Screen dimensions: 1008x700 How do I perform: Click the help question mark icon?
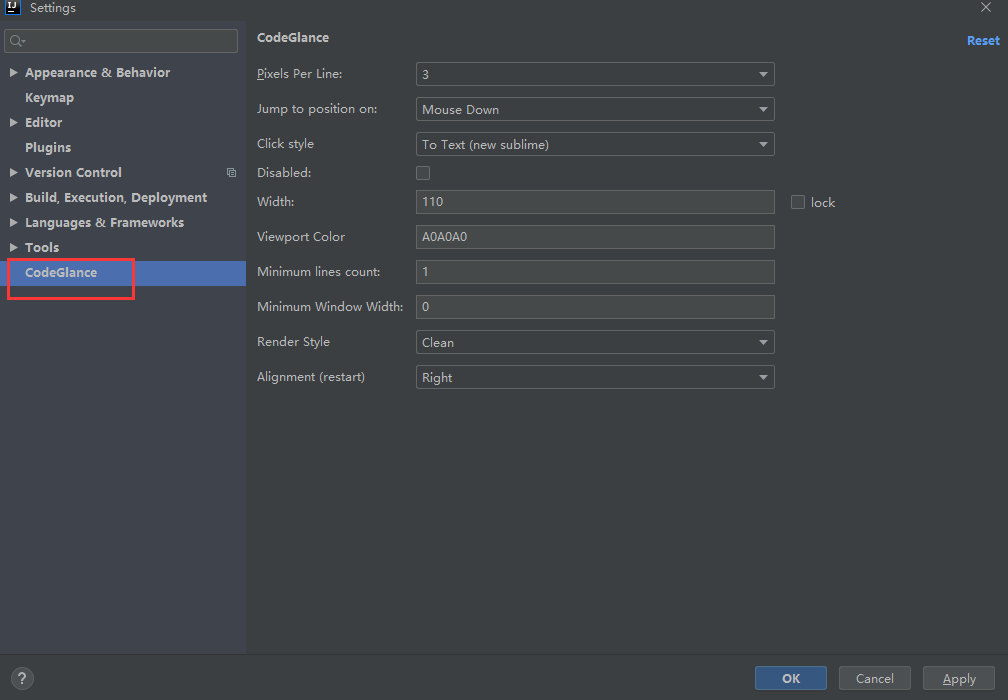pos(22,678)
